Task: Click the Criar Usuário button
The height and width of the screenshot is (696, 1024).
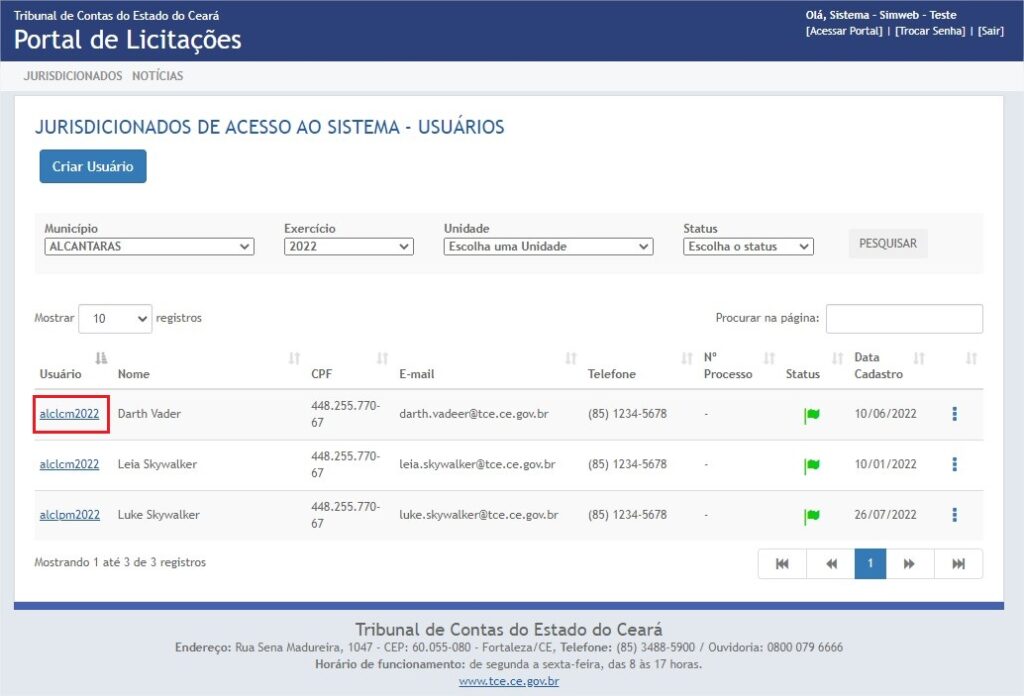Action: click(x=92, y=166)
